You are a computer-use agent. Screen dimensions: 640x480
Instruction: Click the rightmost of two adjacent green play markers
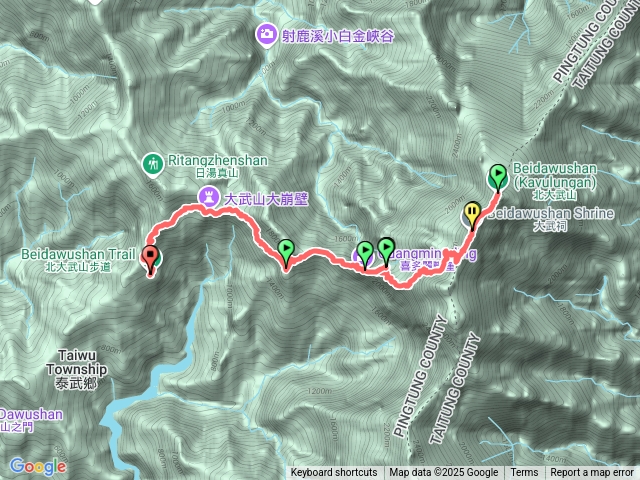coord(386,249)
